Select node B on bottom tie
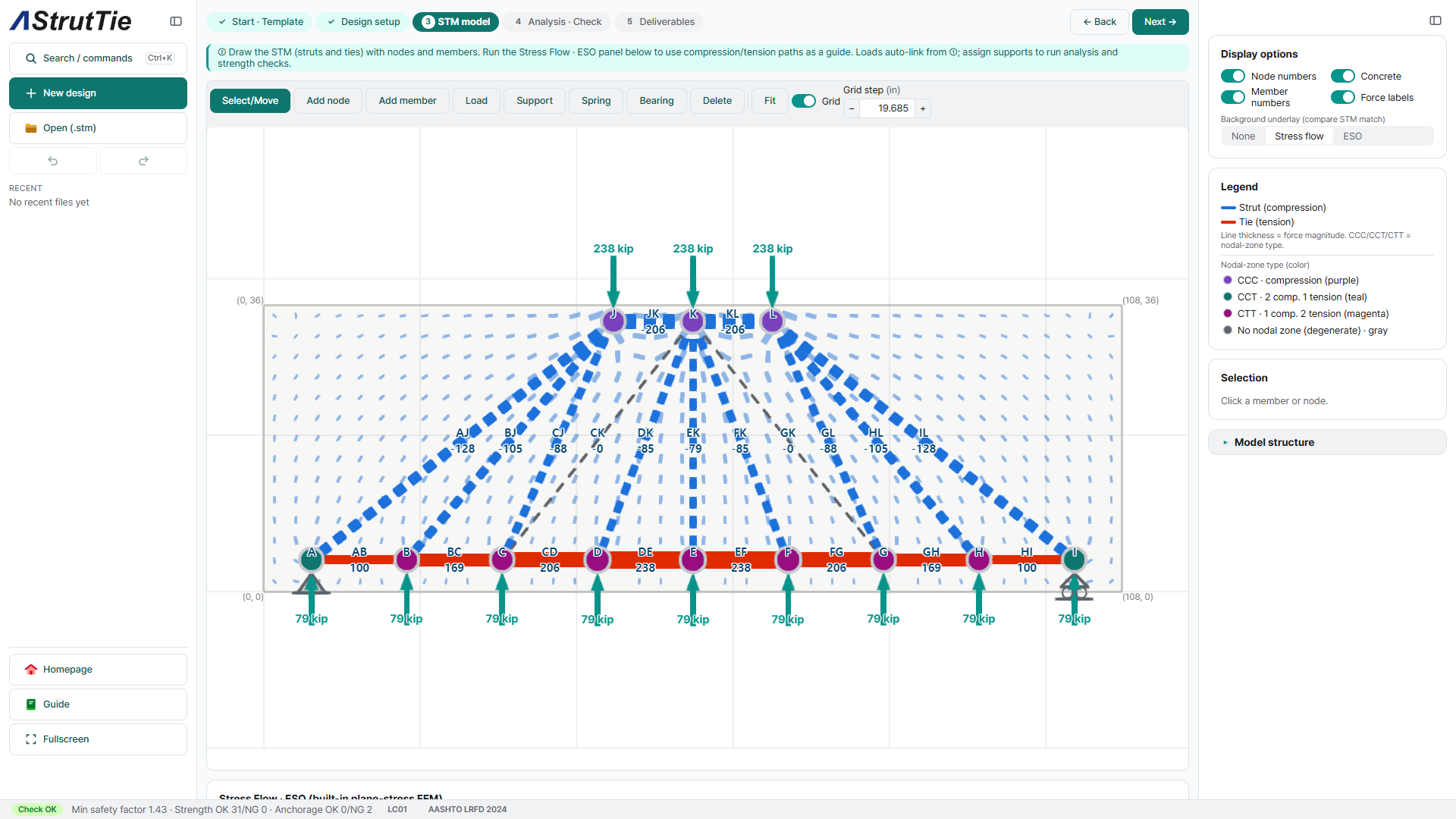The width and height of the screenshot is (1456, 819). tap(406, 560)
